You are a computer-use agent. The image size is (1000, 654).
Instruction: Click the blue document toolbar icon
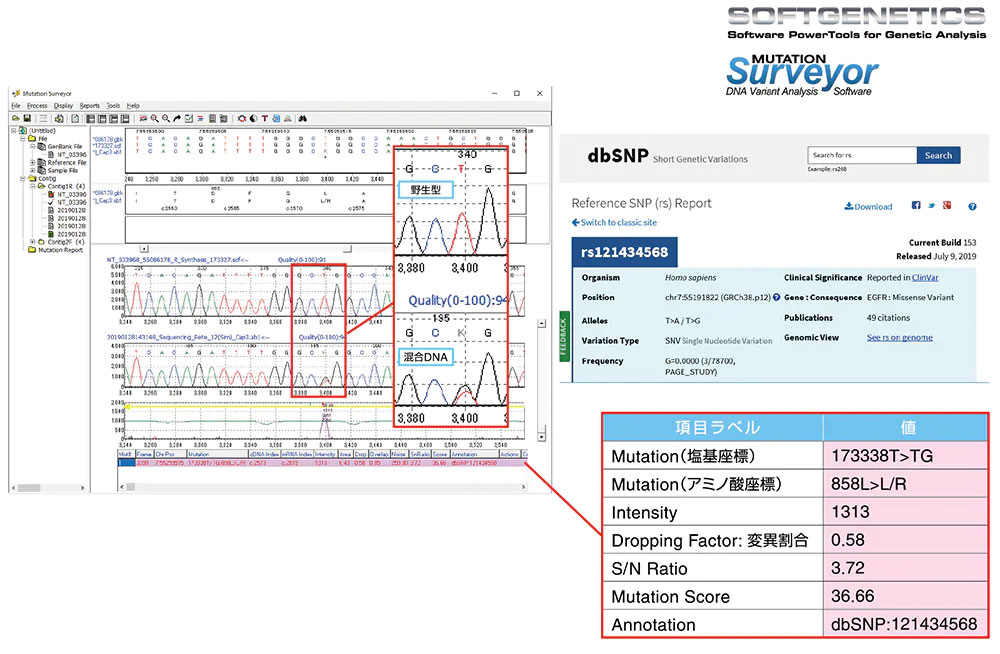(276, 119)
